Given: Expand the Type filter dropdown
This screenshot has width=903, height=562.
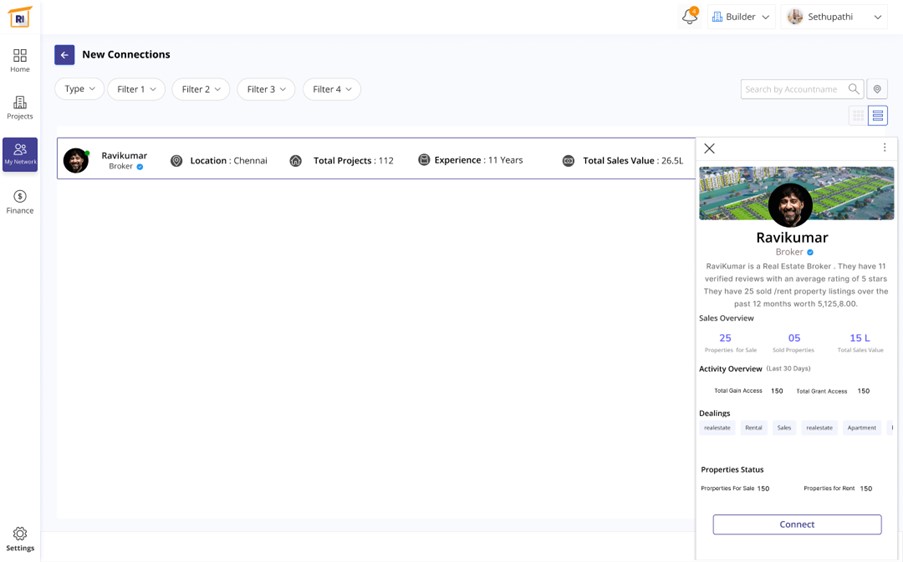Looking at the screenshot, I should pyautogui.click(x=79, y=89).
